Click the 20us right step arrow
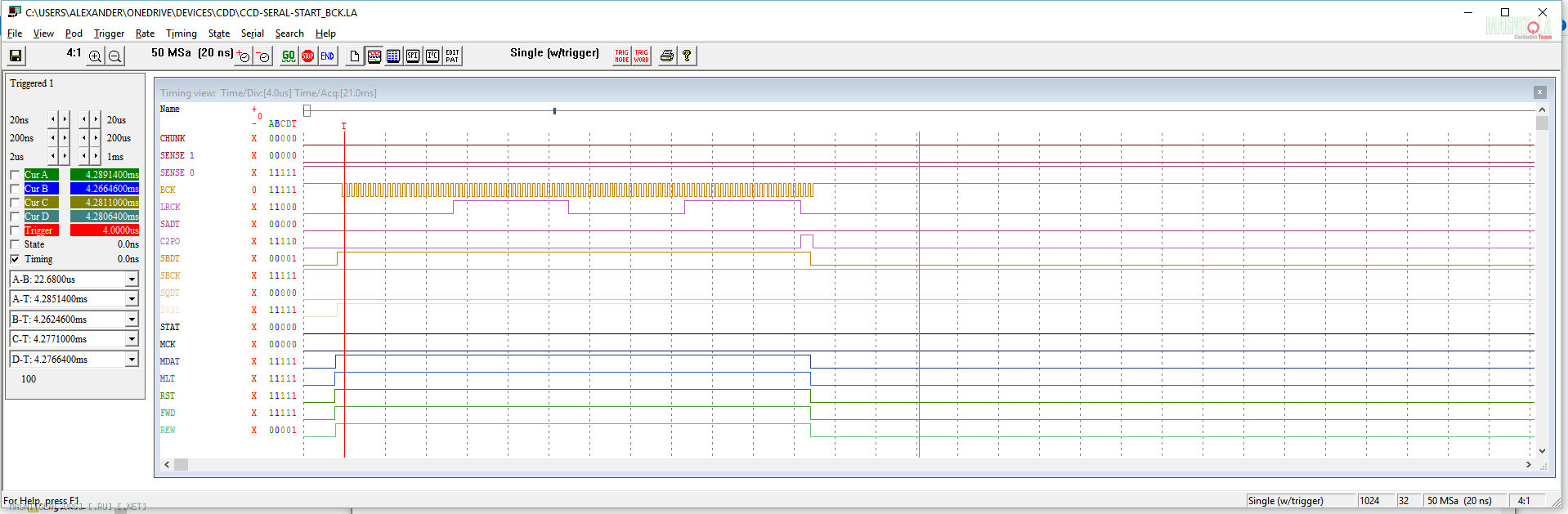 [96, 119]
